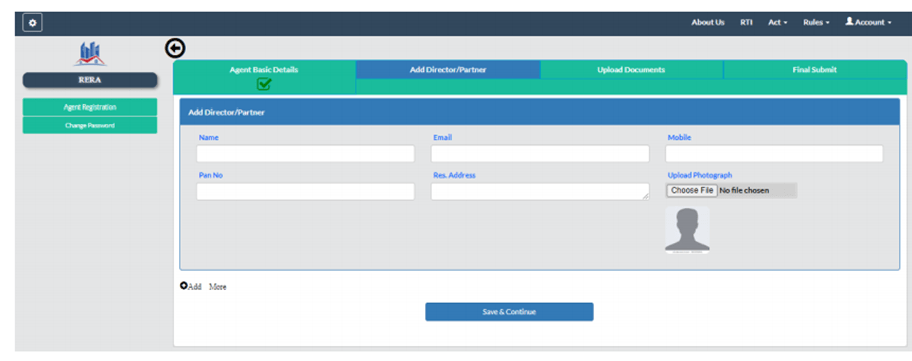
Task: Click the settings gear icon in top bar
Action: pyautogui.click(x=33, y=23)
